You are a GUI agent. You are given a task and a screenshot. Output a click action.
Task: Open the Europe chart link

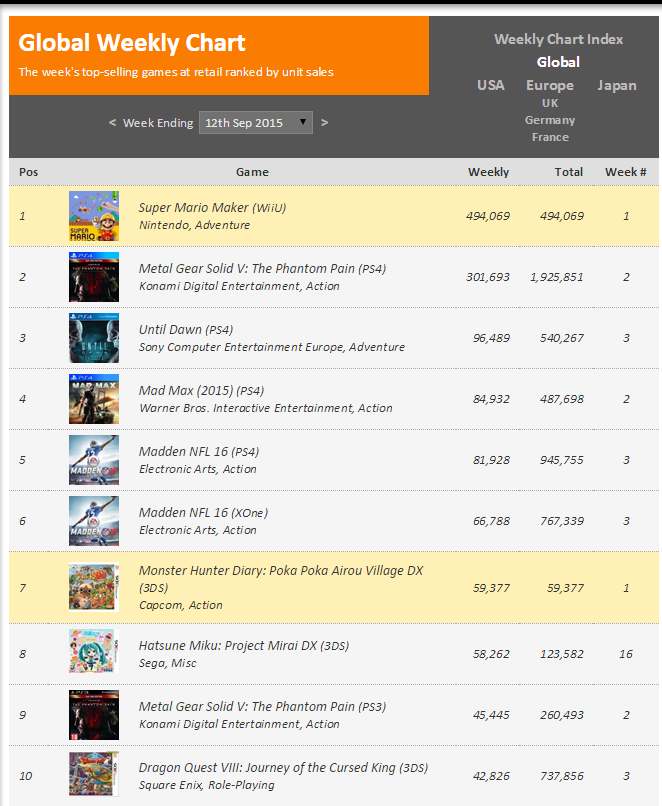click(x=549, y=85)
